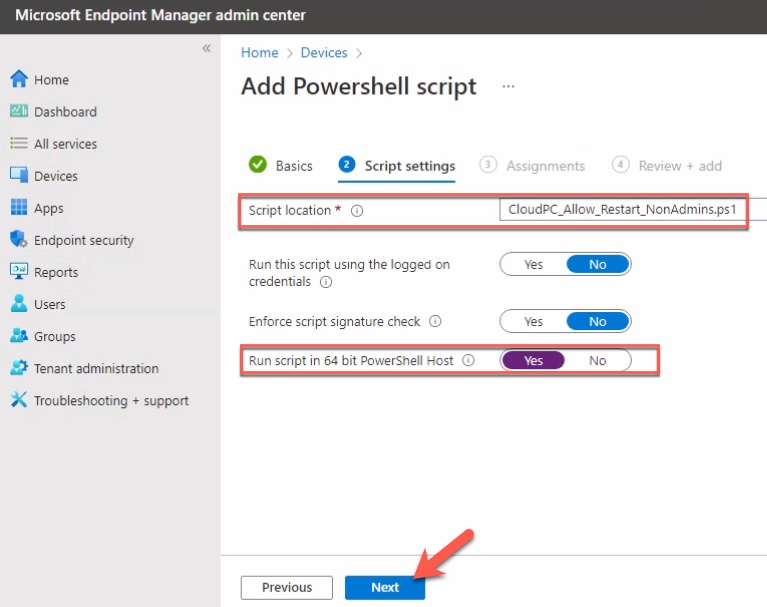
Task: Set logged on credentials to No
Action: tap(598, 265)
